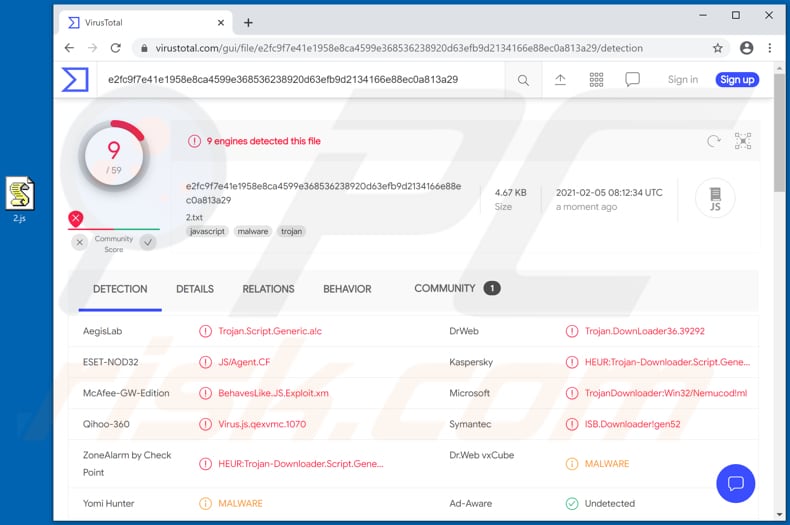790x525 pixels.
Task: Open the comment bubble icon in header
Action: 632,80
